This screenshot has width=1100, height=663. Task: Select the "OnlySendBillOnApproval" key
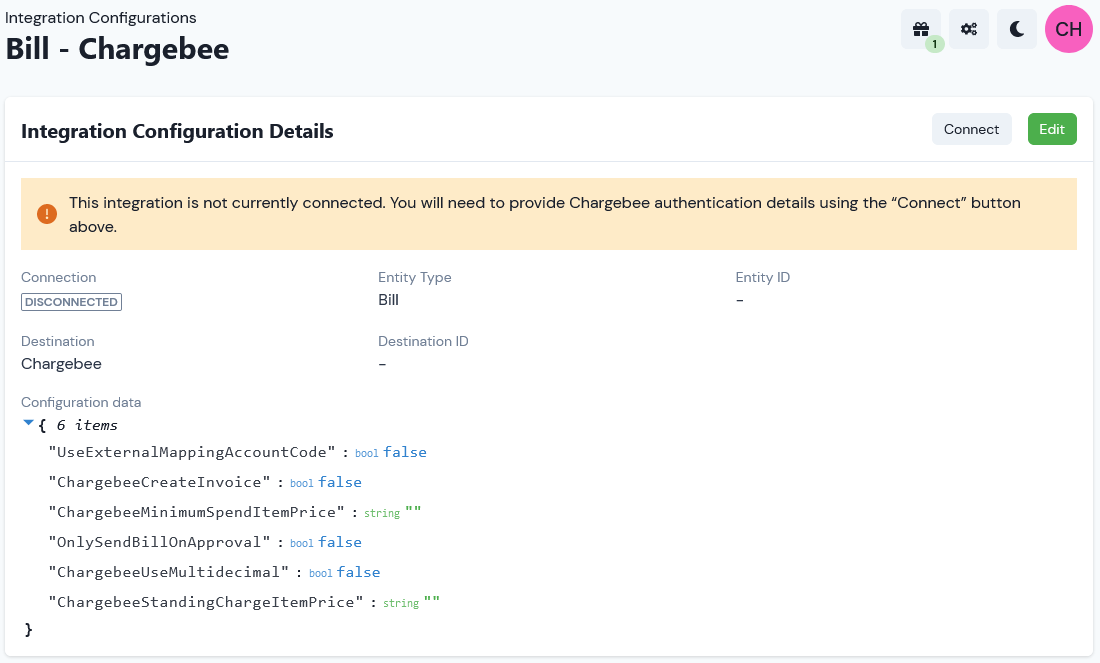coord(159,543)
